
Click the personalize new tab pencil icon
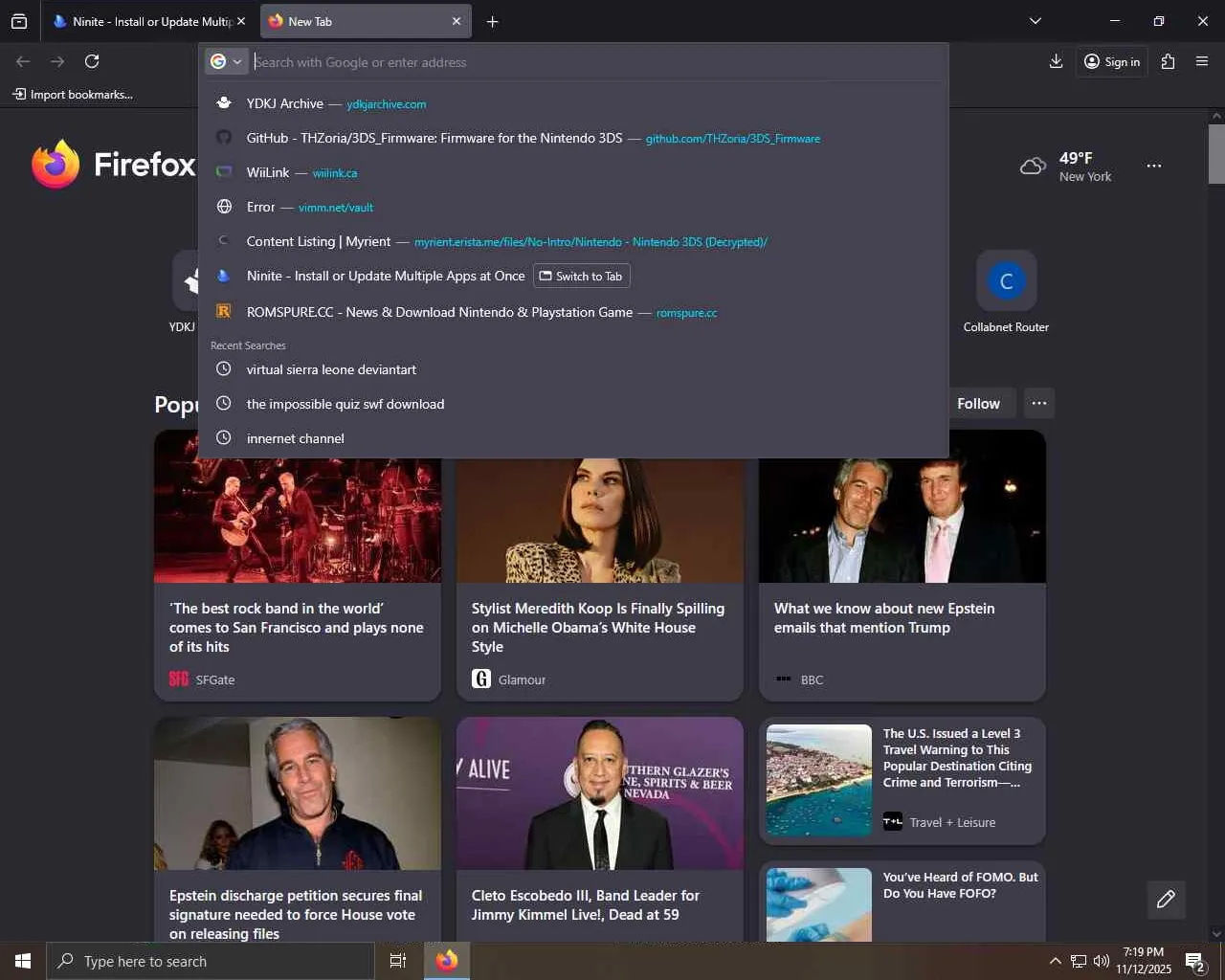[x=1166, y=899]
